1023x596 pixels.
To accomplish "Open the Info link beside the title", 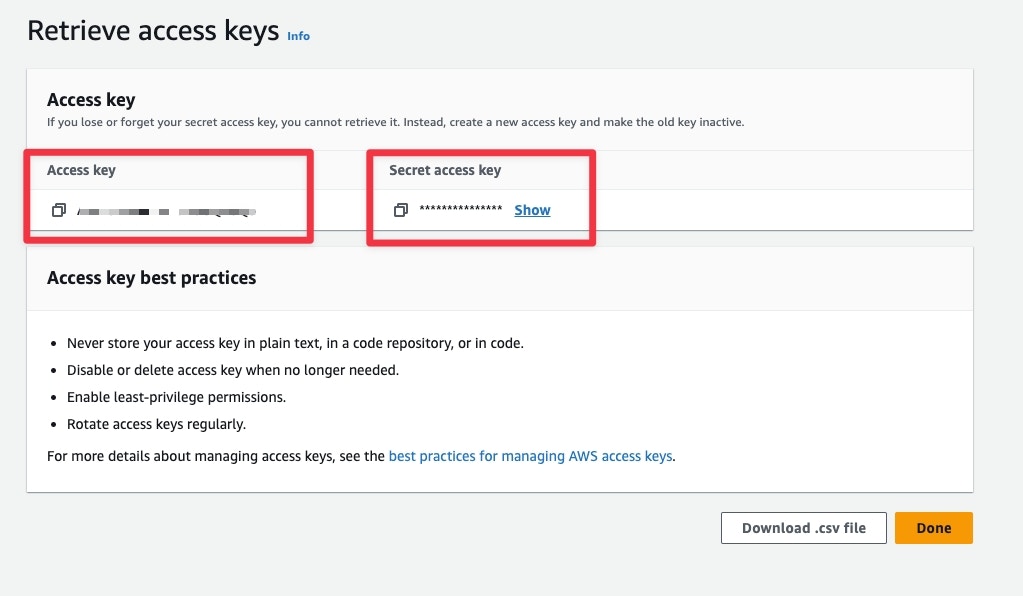I will pyautogui.click(x=298, y=36).
